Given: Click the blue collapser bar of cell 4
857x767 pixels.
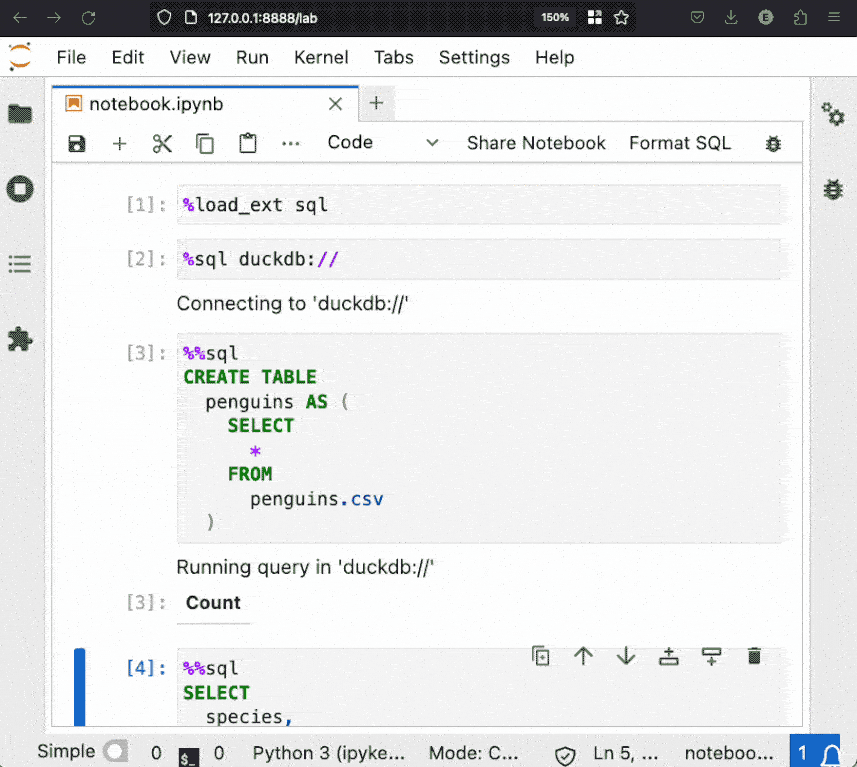Looking at the screenshot, I should coord(80,687).
